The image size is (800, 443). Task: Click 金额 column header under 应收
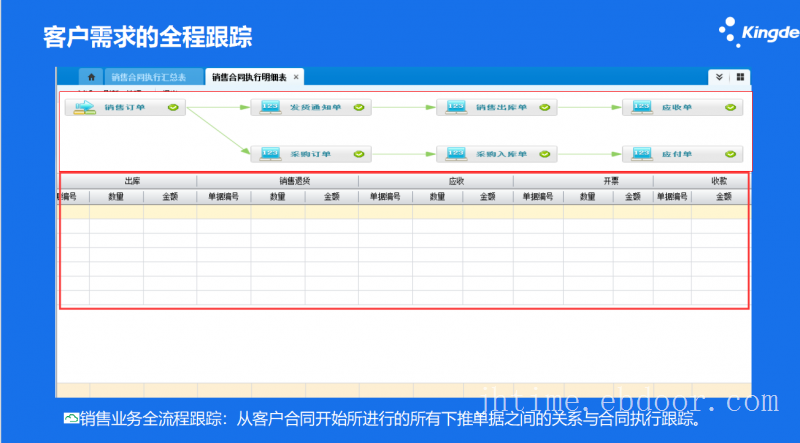(x=488, y=196)
